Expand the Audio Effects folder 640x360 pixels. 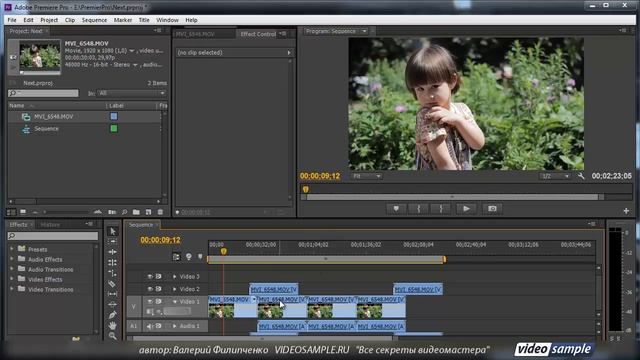pyautogui.click(x=12, y=259)
